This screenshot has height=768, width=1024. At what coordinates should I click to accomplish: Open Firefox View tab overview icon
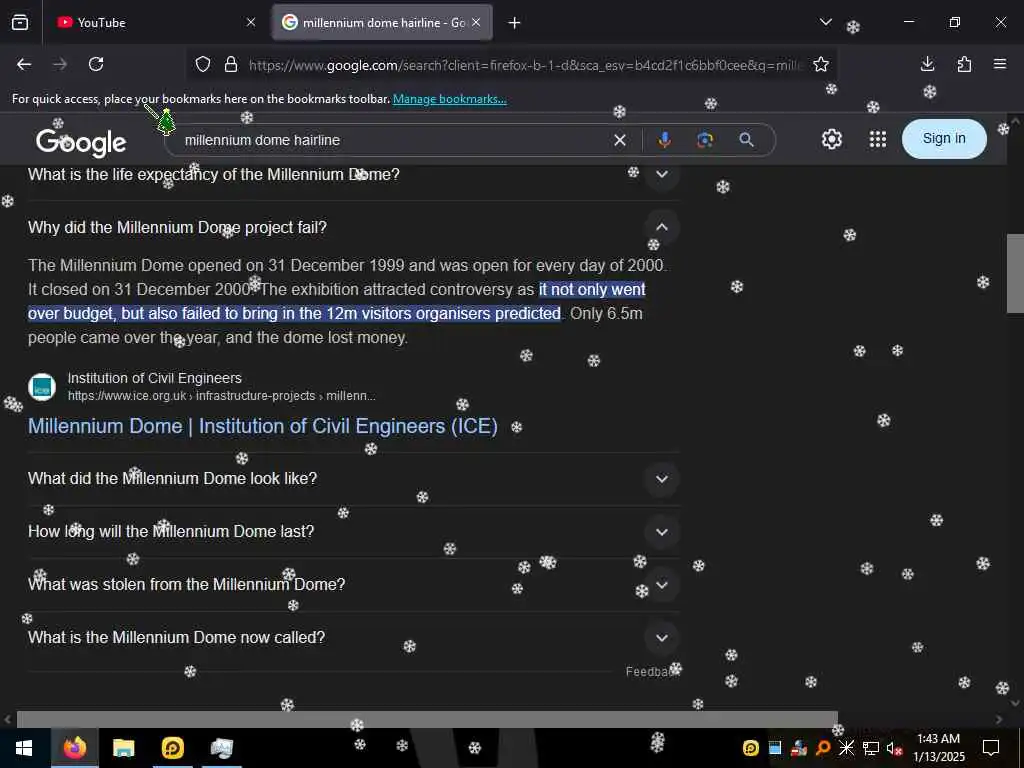[x=20, y=23]
